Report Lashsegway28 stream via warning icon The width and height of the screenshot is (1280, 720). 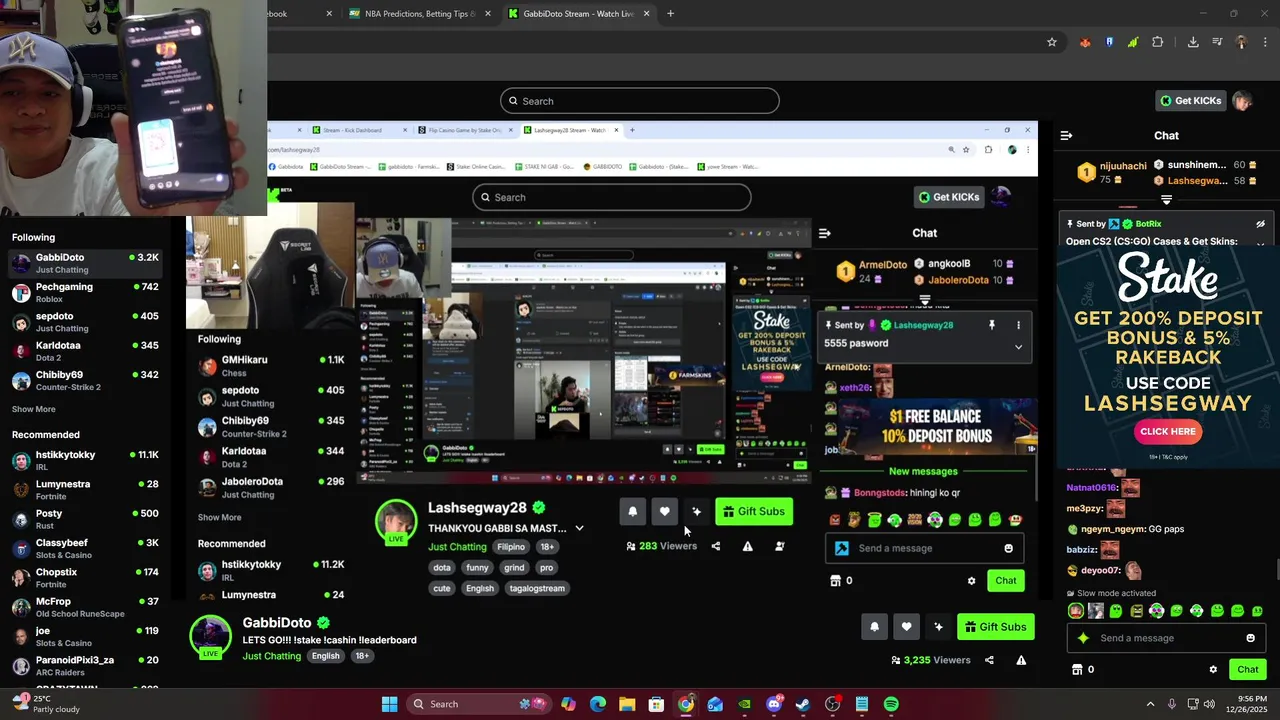[747, 546]
